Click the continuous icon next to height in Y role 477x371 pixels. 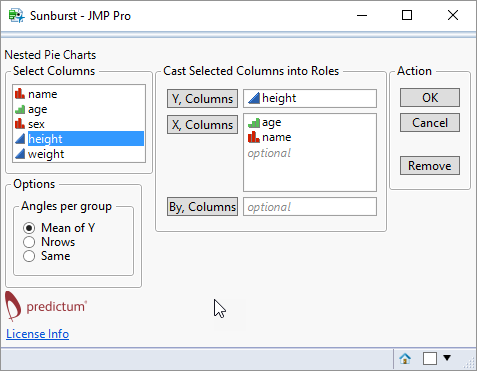tap(254, 98)
